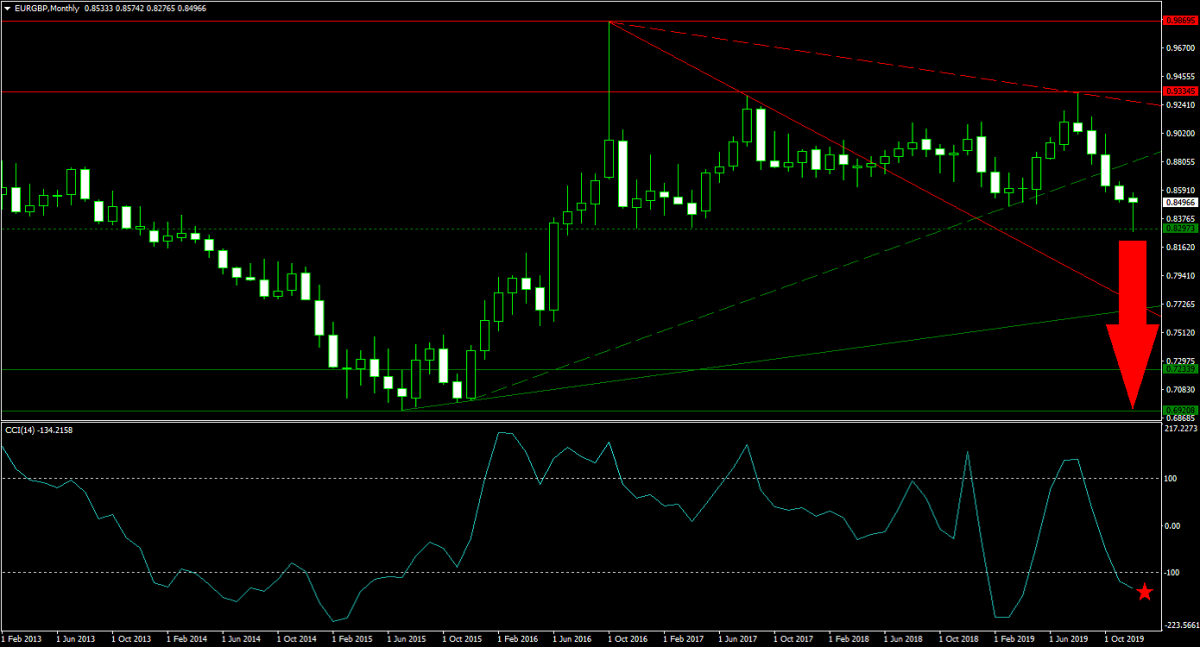Click the current price tag 0.84966
Screen dimensions: 1200x647
[1180, 202]
